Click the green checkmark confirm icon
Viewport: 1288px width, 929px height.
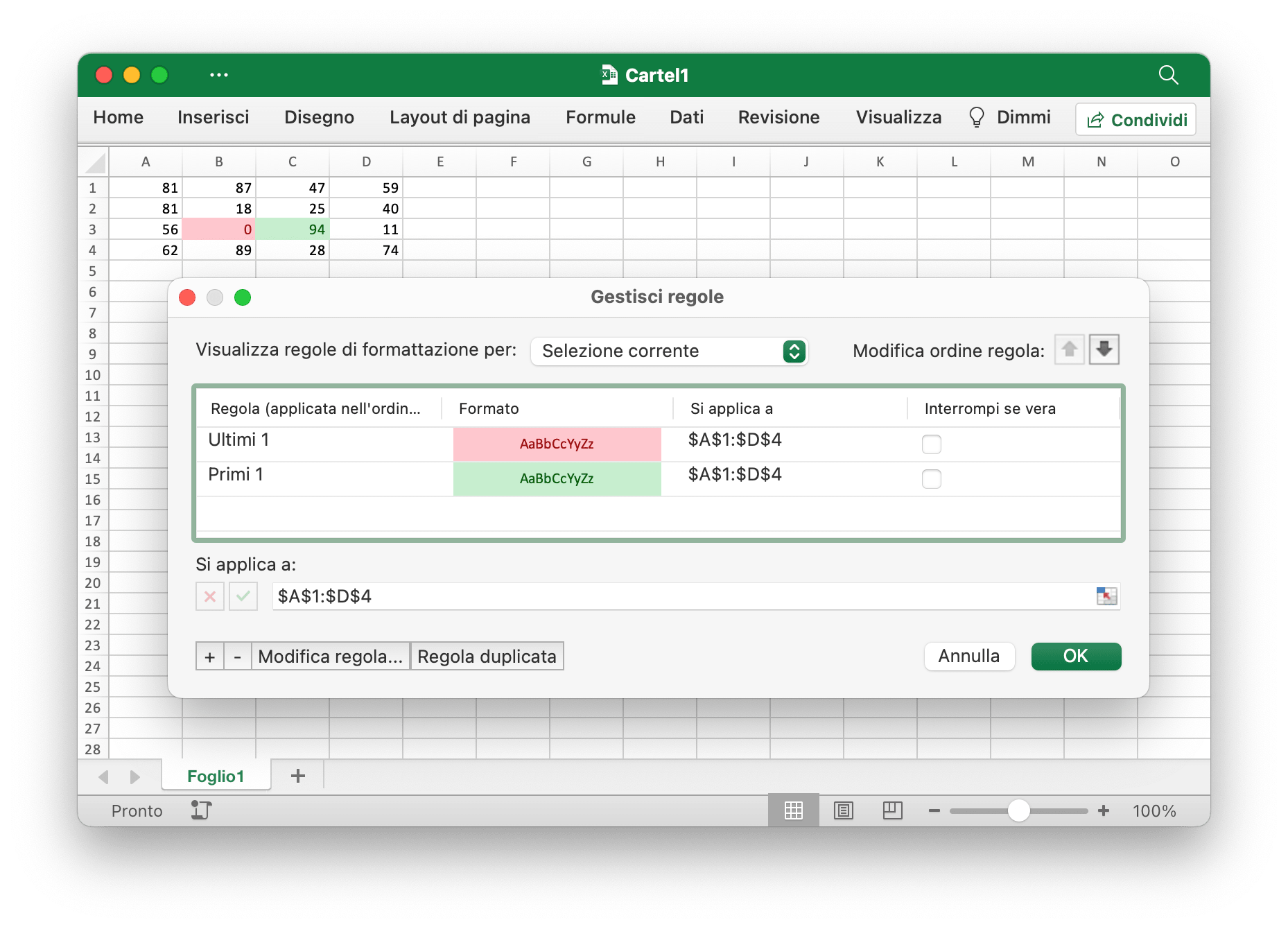click(x=243, y=596)
